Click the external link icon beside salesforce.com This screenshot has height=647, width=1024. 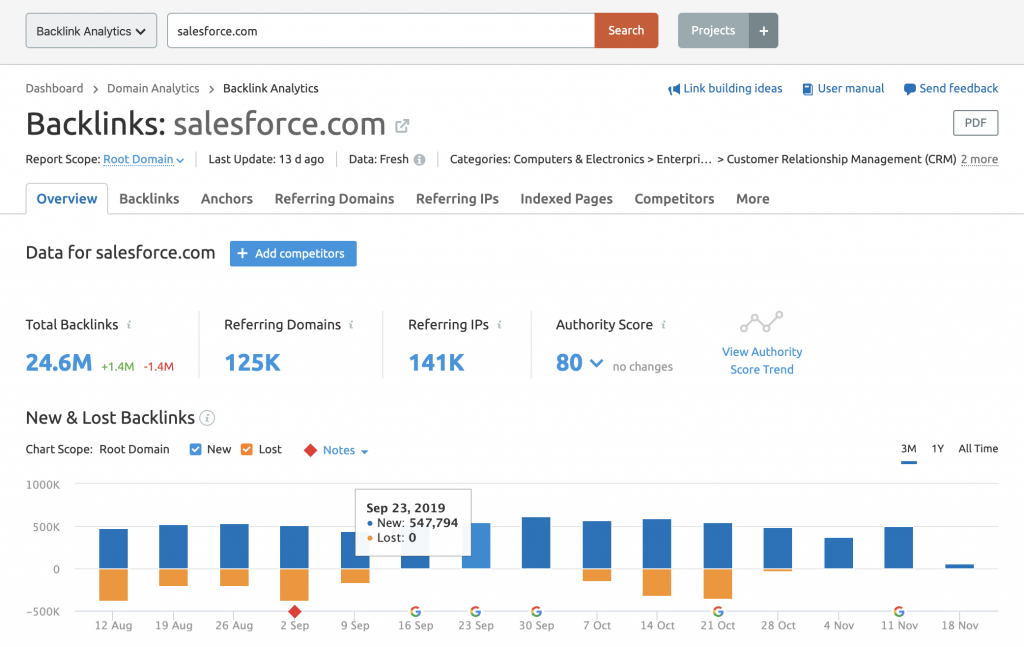402,126
